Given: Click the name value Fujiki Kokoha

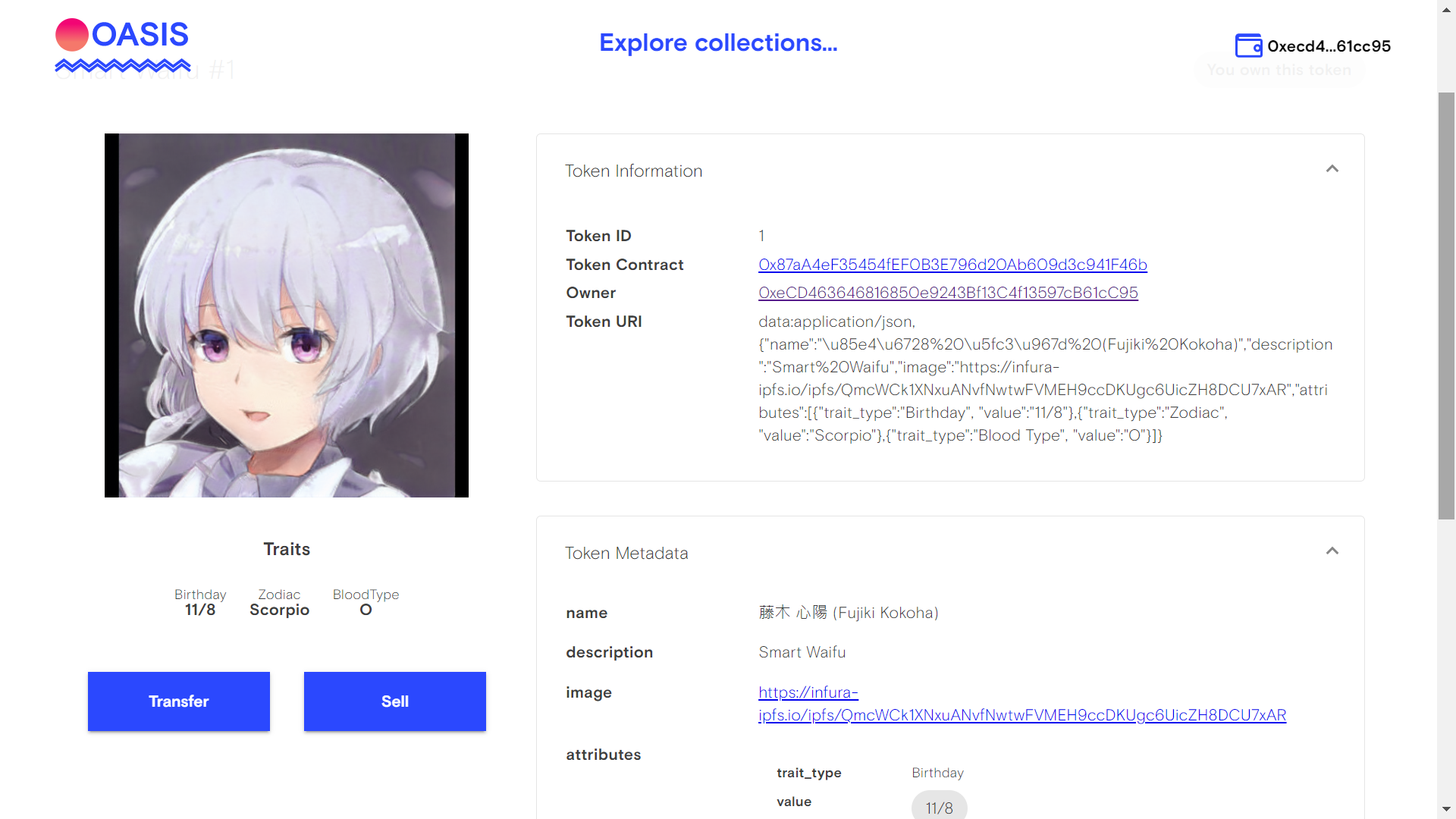Looking at the screenshot, I should (x=849, y=613).
